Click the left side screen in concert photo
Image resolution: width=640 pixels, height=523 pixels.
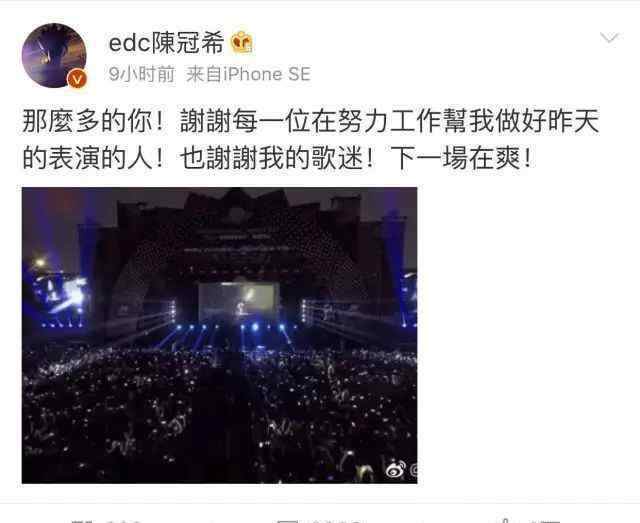pyautogui.click(x=62, y=294)
